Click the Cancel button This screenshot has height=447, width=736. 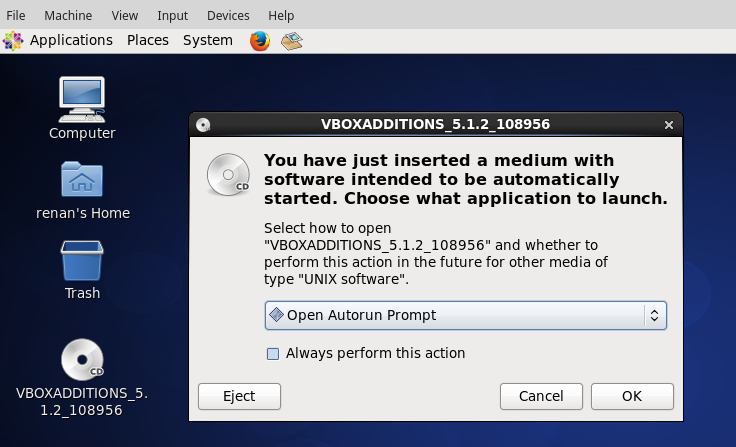point(541,396)
